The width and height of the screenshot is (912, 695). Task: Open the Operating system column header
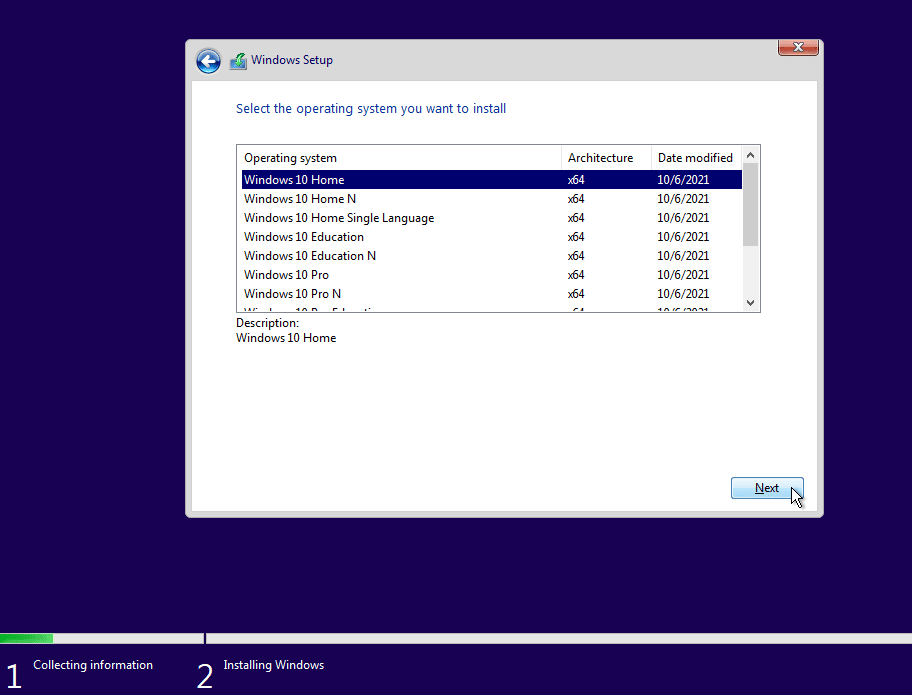pyautogui.click(x=290, y=157)
